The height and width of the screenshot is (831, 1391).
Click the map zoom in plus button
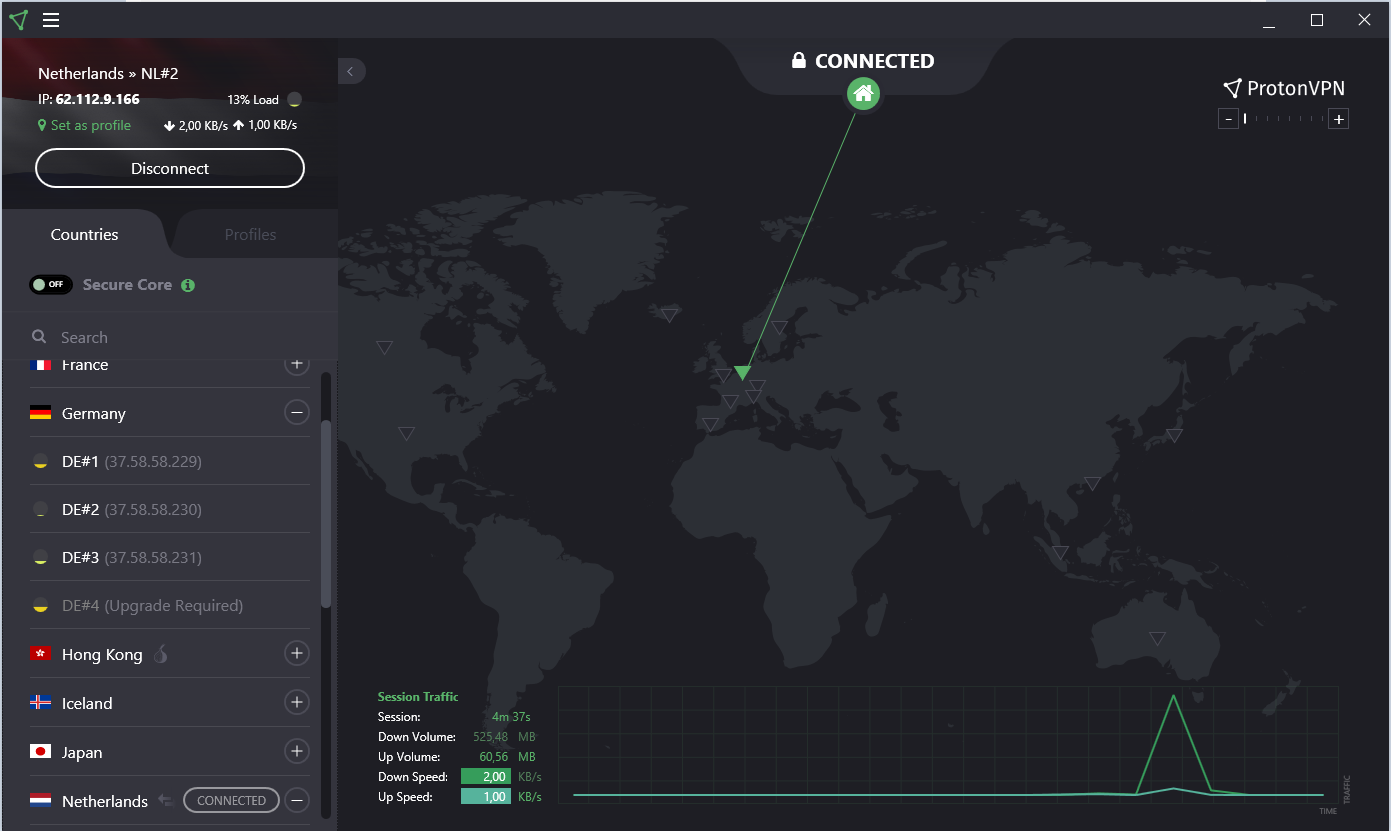pos(1339,119)
